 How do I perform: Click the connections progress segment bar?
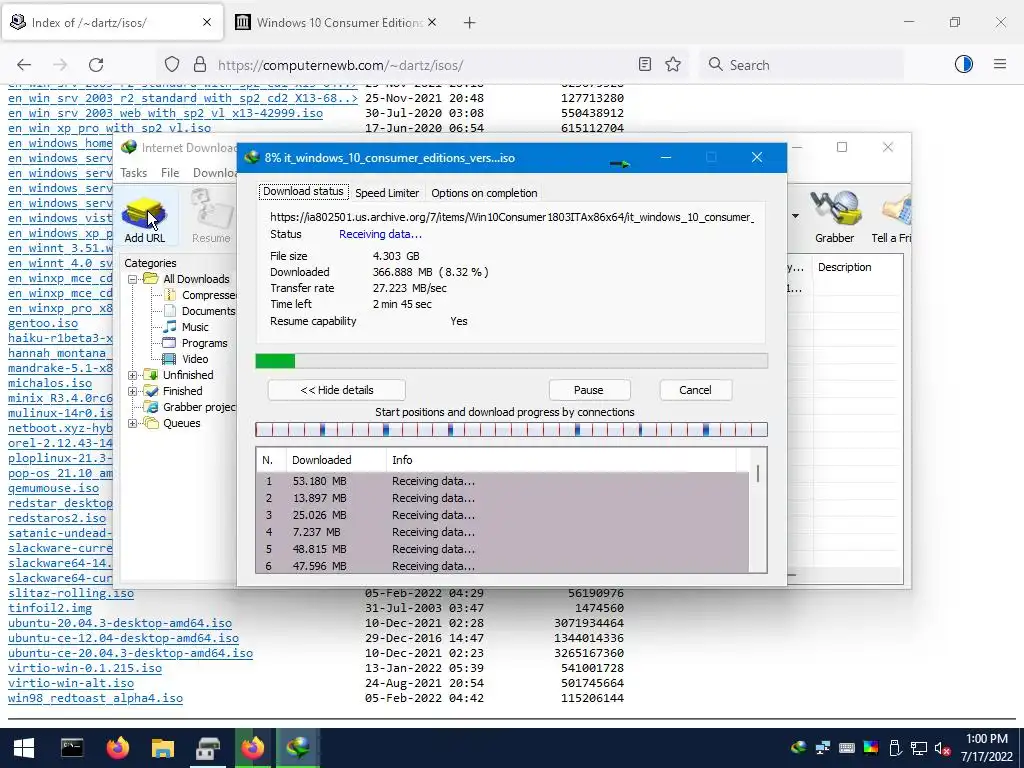[x=511, y=429]
